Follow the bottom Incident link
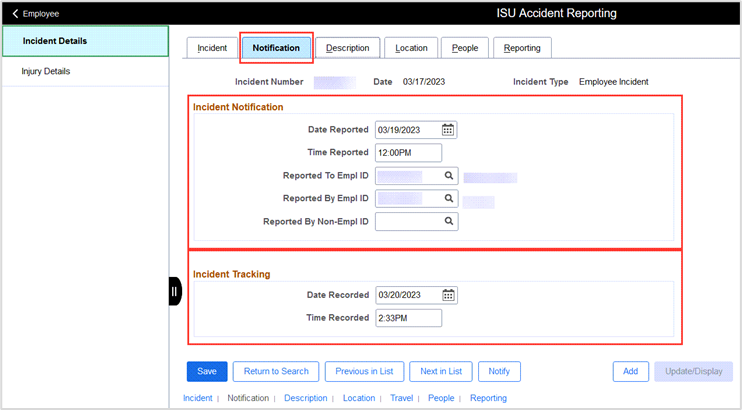This screenshot has width=742, height=410. [x=198, y=398]
